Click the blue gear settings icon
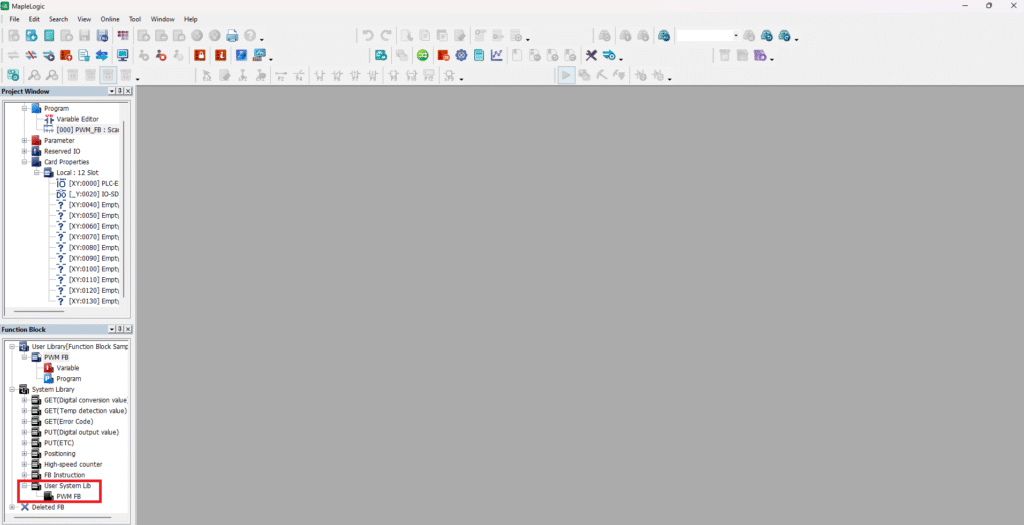 [x=461, y=56]
